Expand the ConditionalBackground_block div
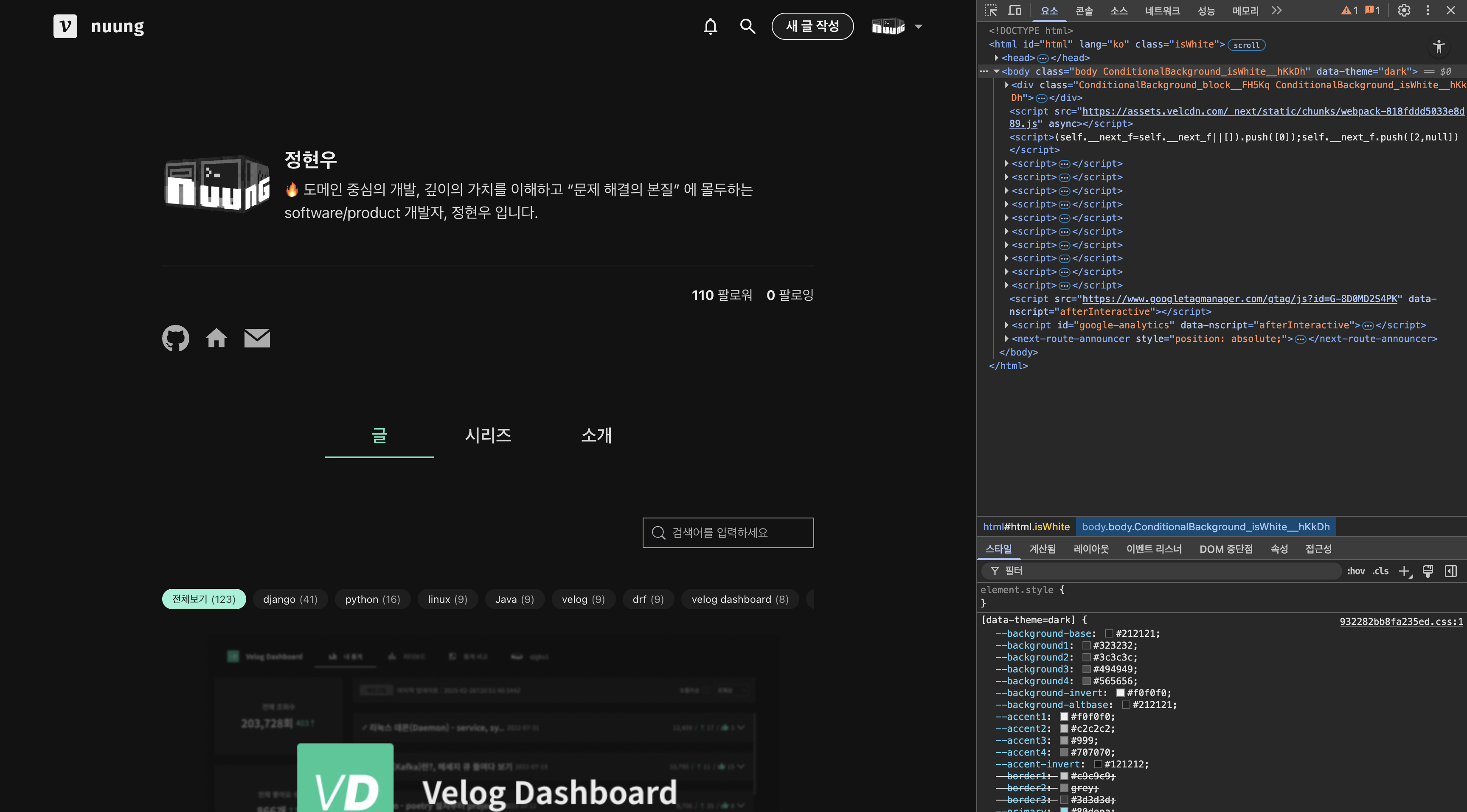This screenshot has width=1467, height=812. pyautogui.click(x=1007, y=85)
